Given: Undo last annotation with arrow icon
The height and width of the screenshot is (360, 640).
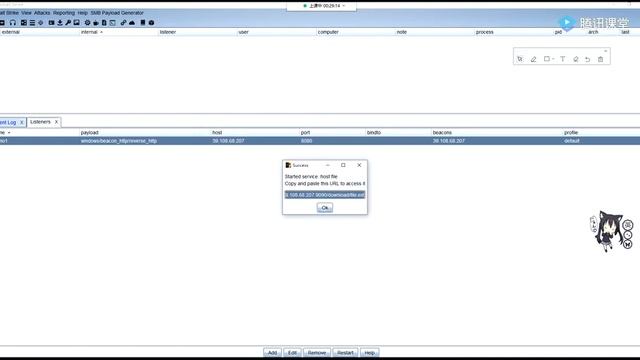Looking at the screenshot, I should 588,59.
